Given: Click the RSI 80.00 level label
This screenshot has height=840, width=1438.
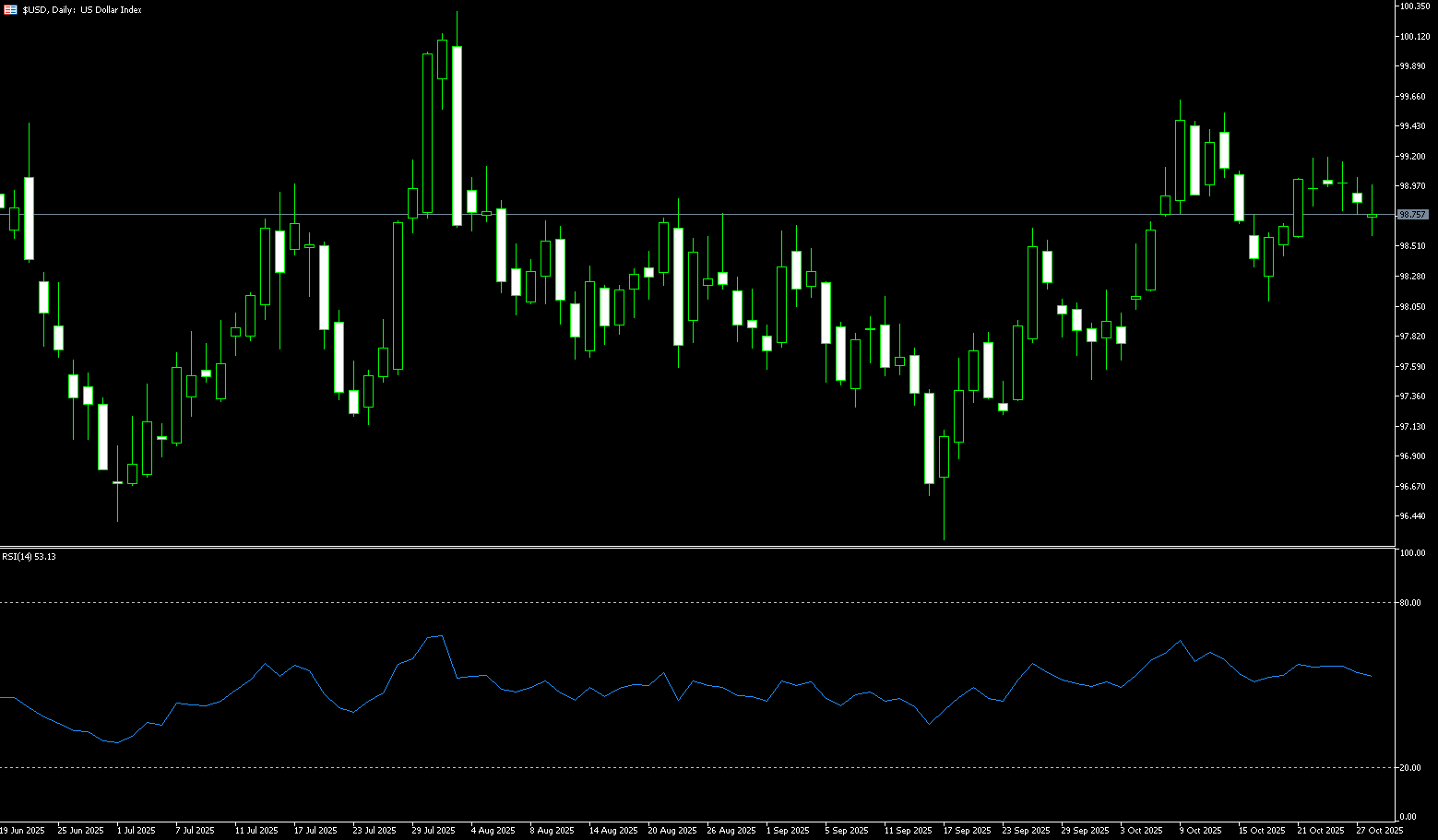Looking at the screenshot, I should coord(1409,603).
